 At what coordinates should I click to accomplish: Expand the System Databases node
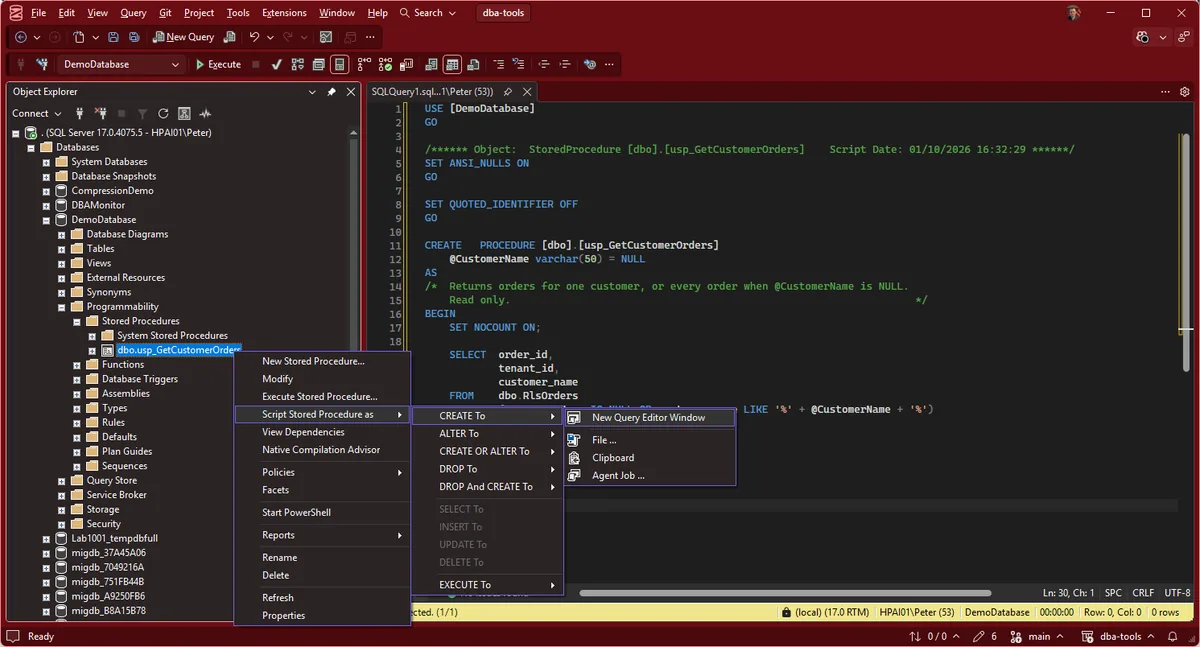(x=46, y=162)
